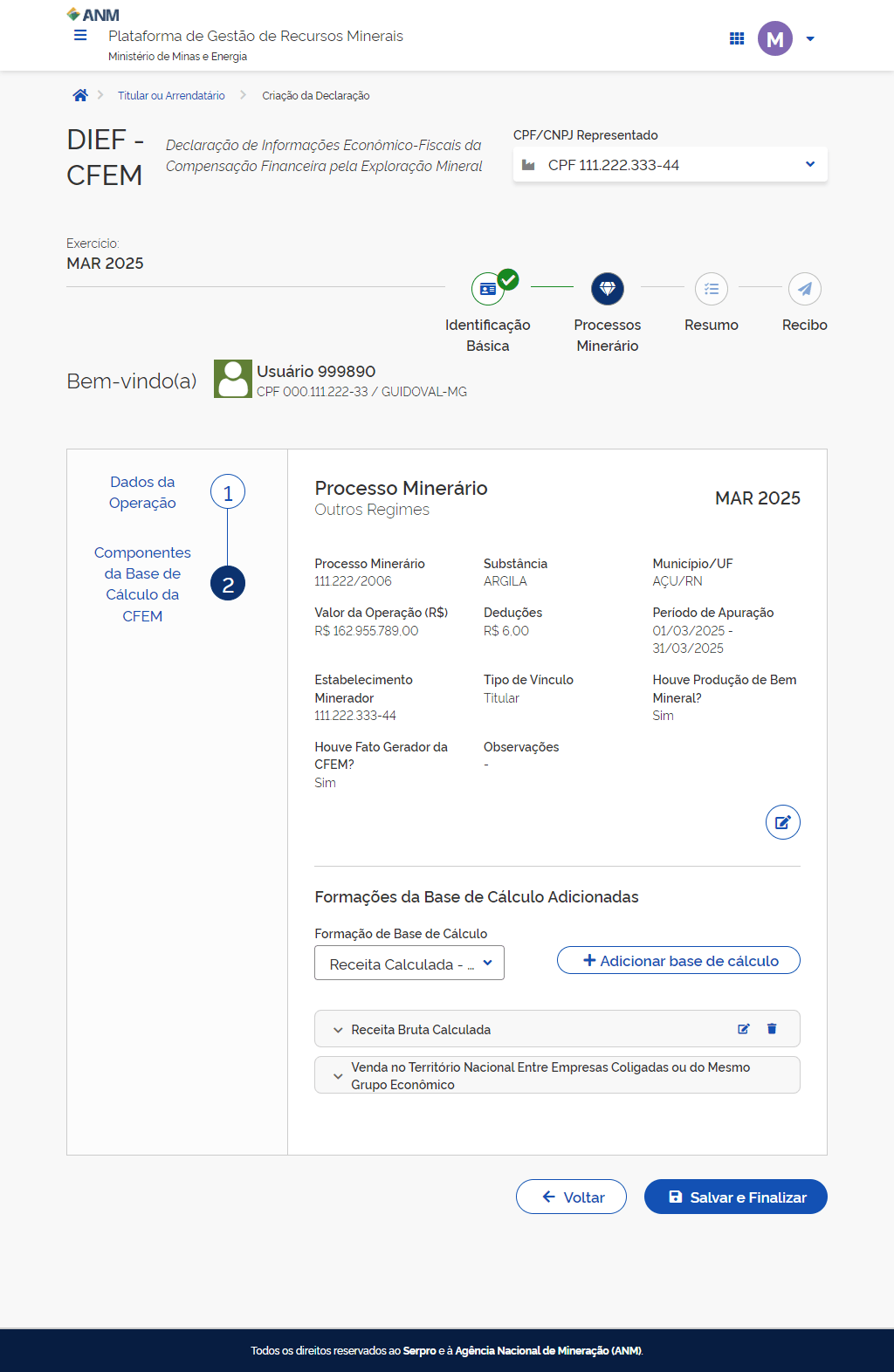Click the Recibo paper plane step icon
Viewport: 894px width, 1372px height.
(x=804, y=289)
